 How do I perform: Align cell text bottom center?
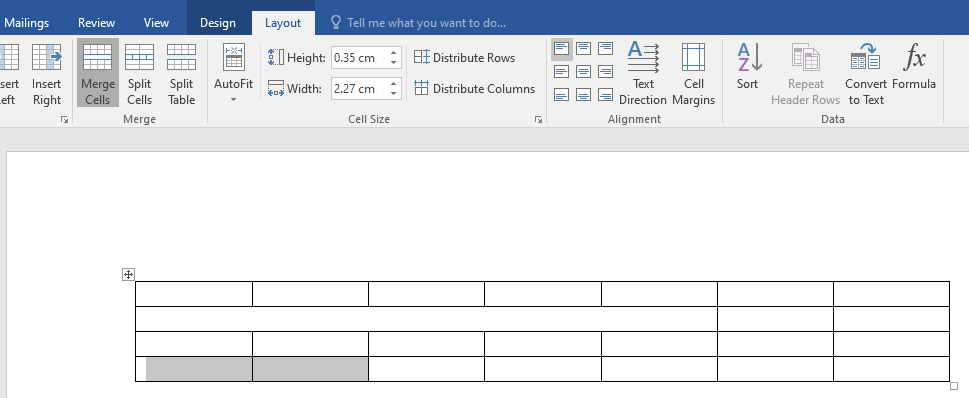pyautogui.click(x=583, y=95)
